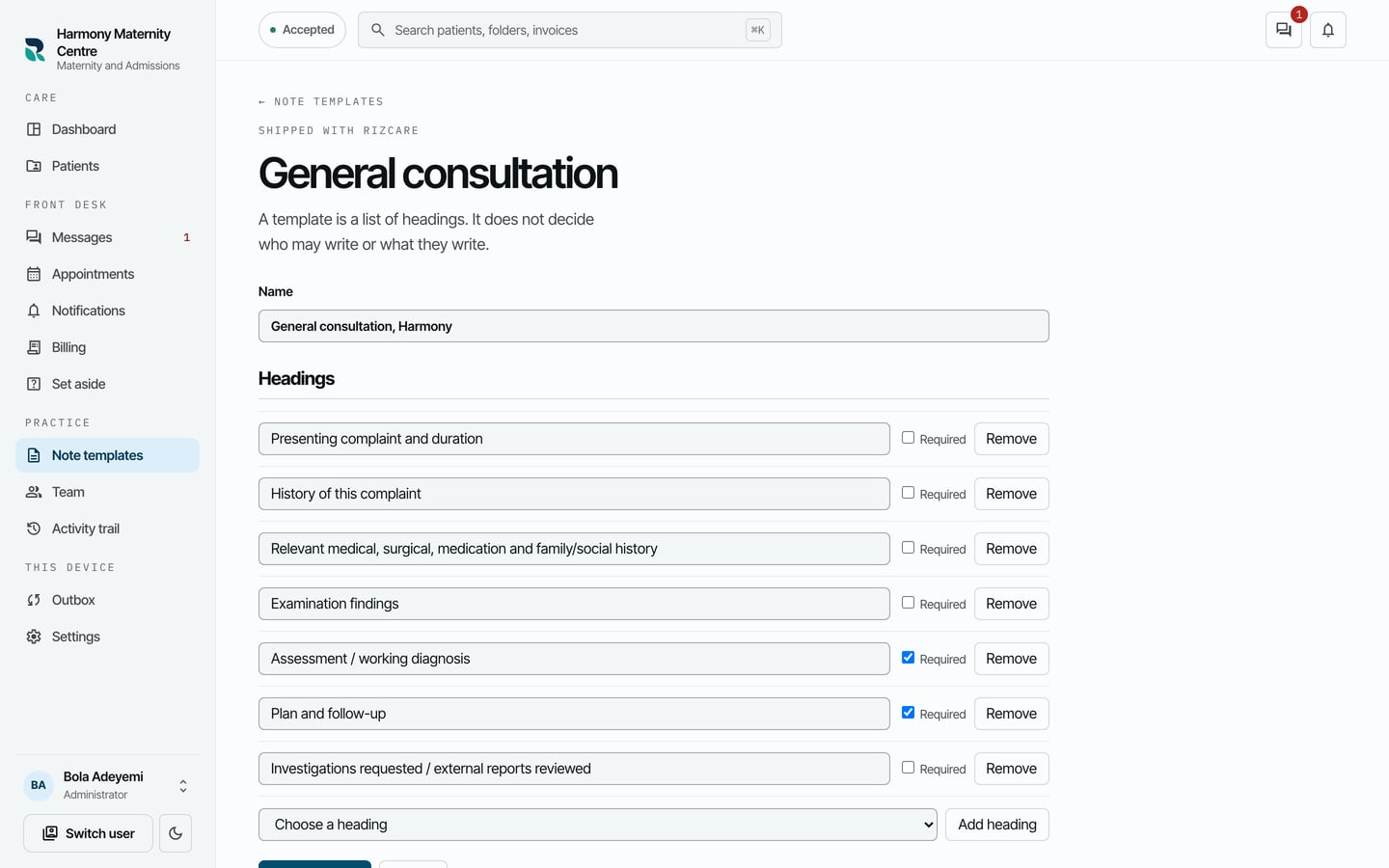
Task: Click the Billing receipt icon
Action: 34,347
